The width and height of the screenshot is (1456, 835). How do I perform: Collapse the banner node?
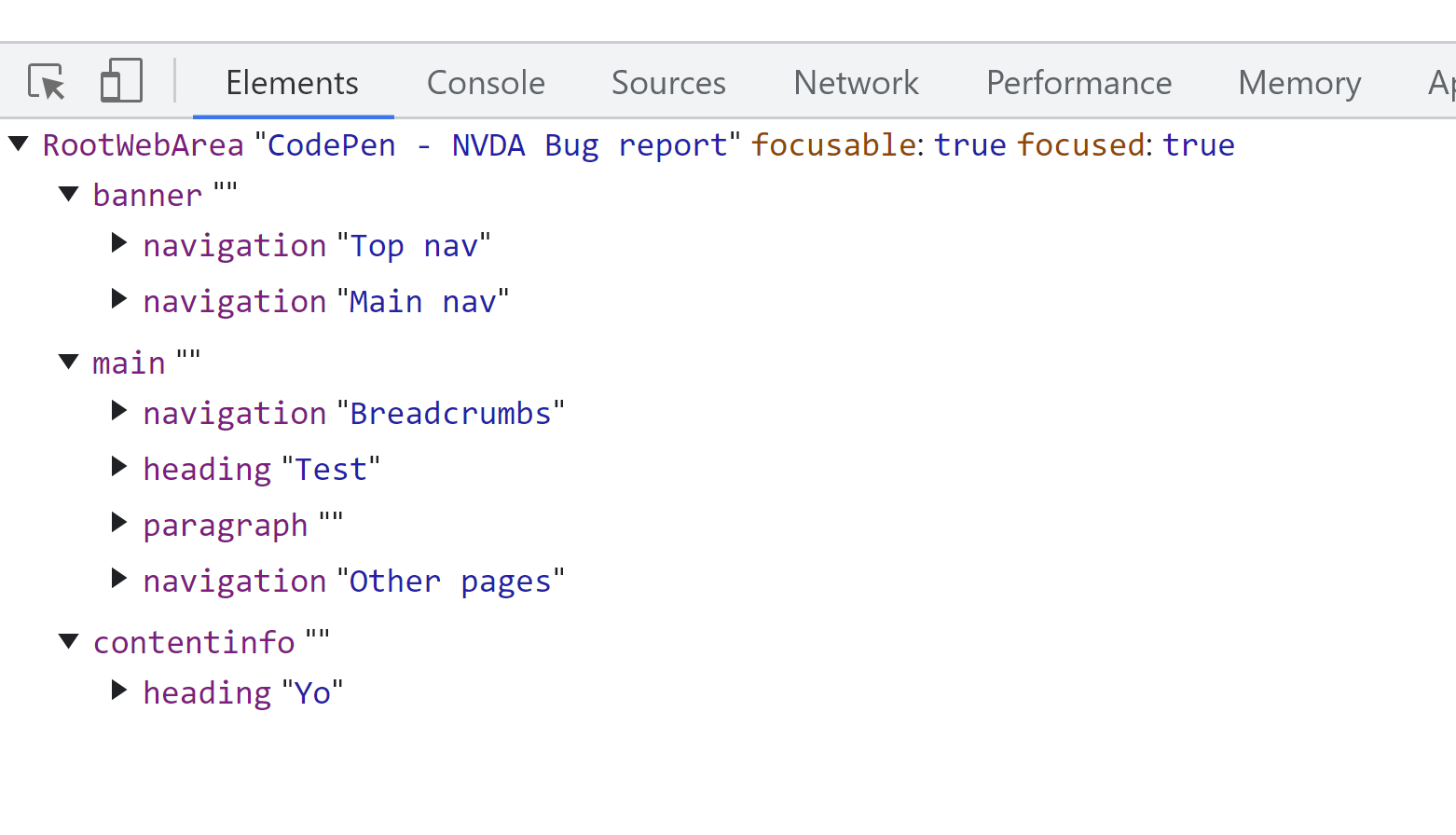point(68,193)
